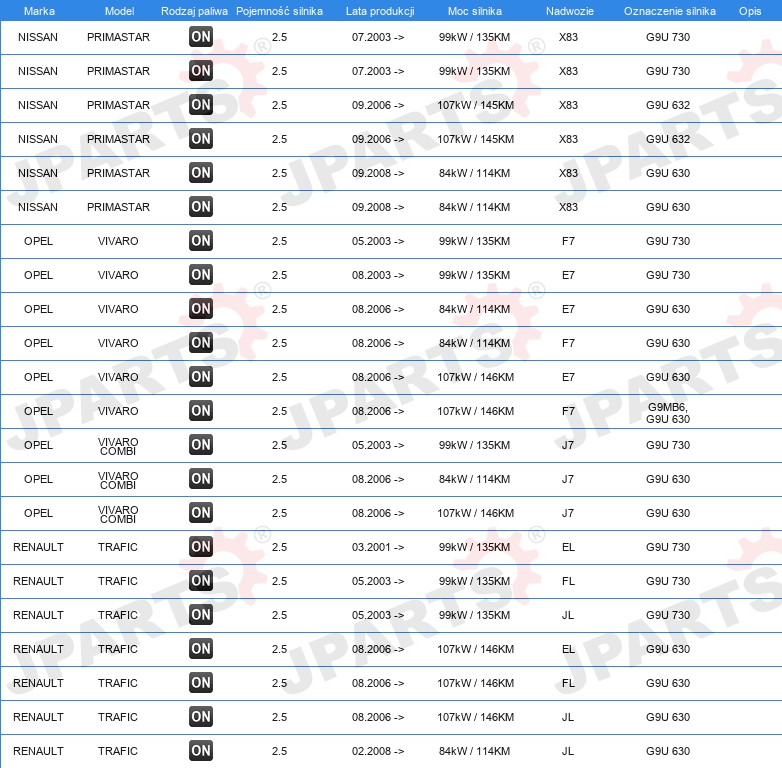The image size is (782, 768).
Task: Select '99kW / 135KM' in Vivaro Combi J7 row
Action: click(x=474, y=445)
